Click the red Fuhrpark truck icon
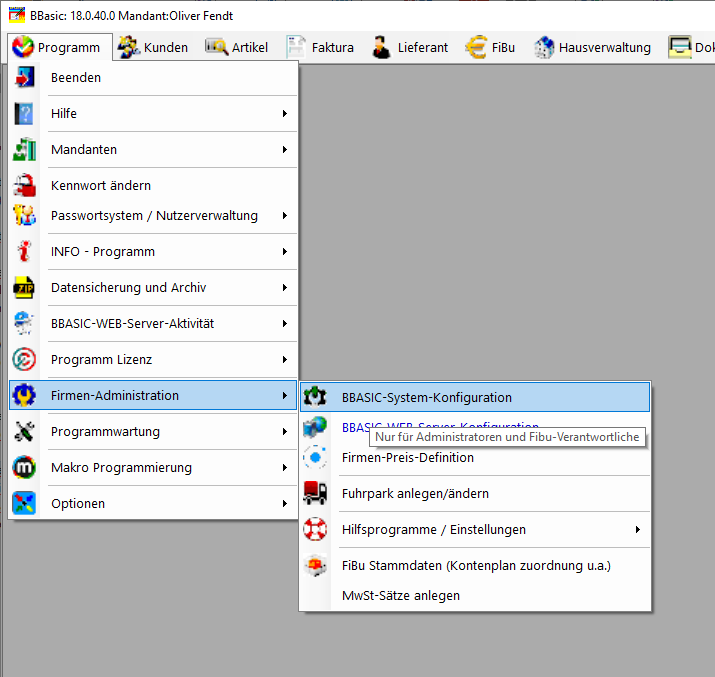Viewport: 715px width, 677px height. tap(315, 493)
